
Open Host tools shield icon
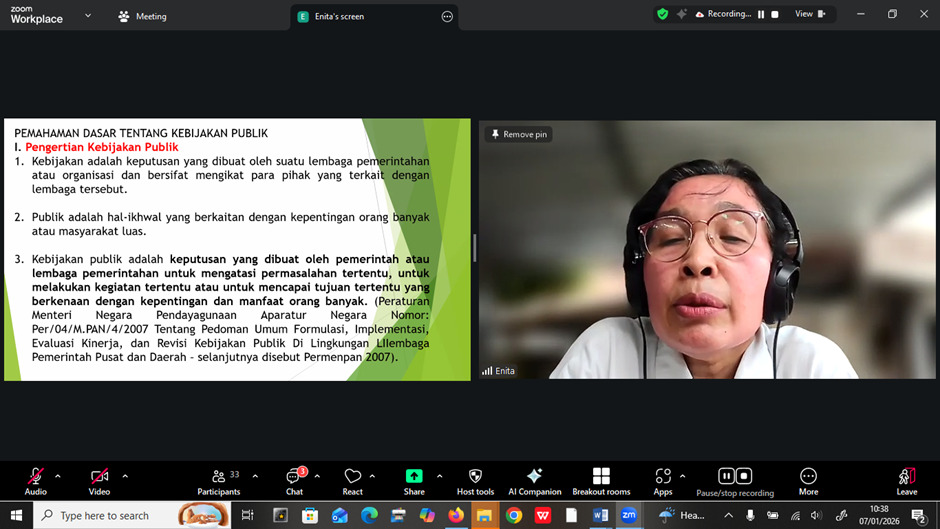coord(475,479)
